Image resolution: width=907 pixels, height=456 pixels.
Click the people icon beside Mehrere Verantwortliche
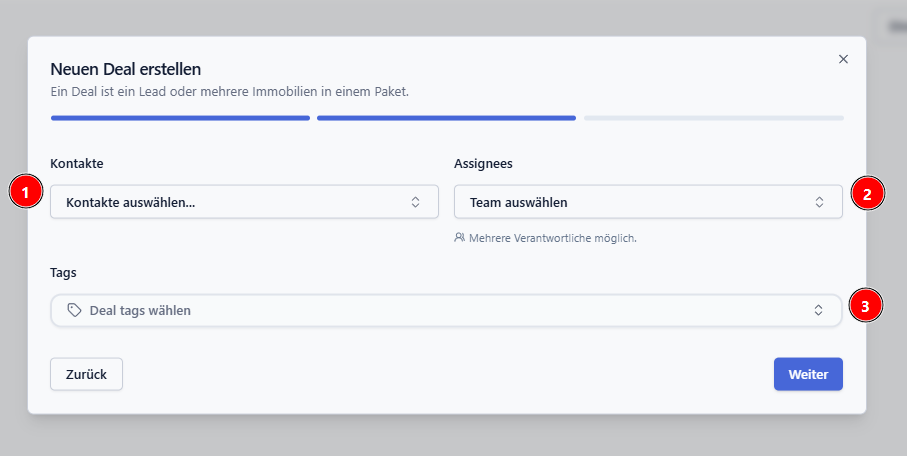[459, 238]
